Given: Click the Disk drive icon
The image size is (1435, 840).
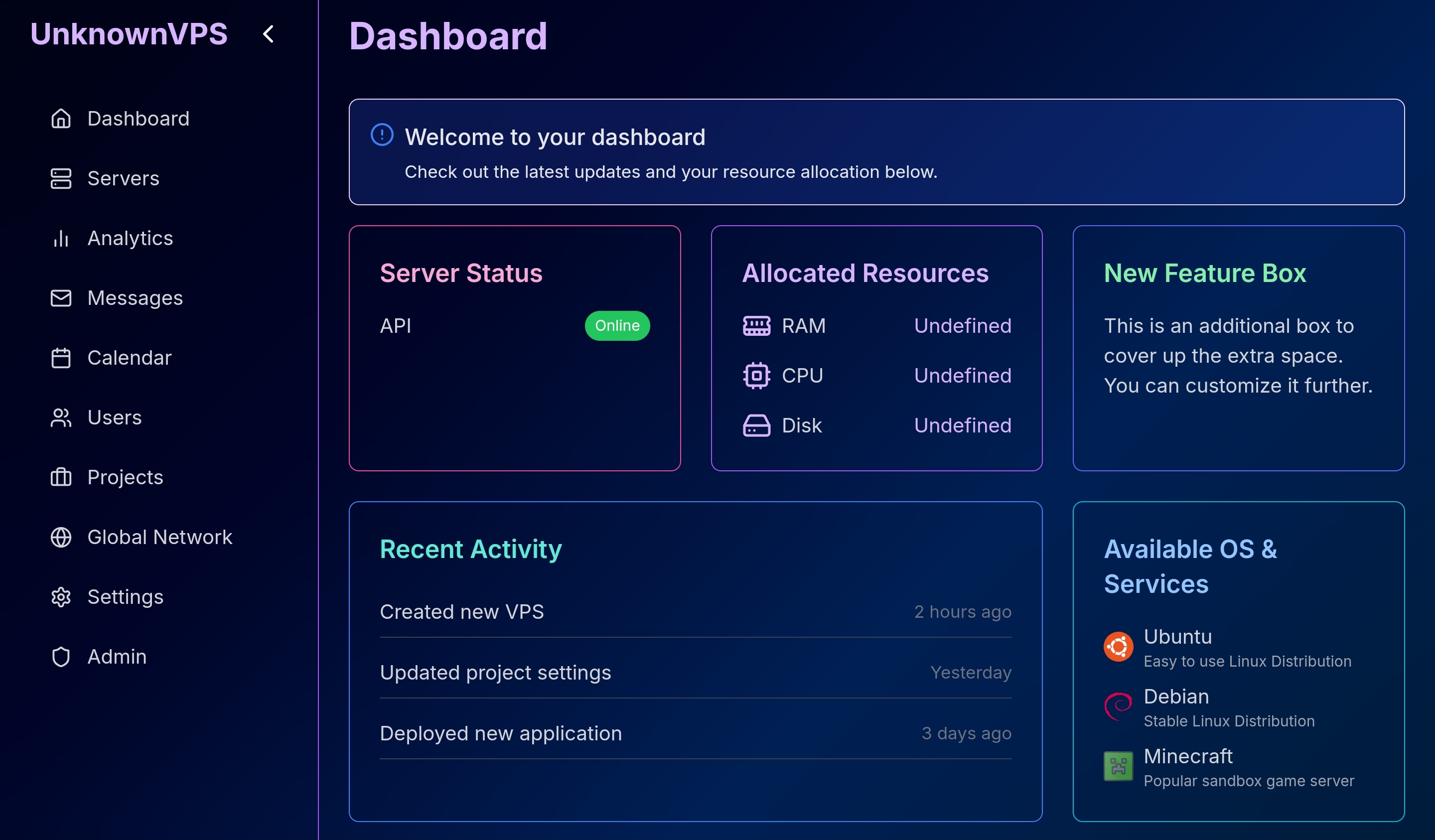Looking at the screenshot, I should 757,425.
